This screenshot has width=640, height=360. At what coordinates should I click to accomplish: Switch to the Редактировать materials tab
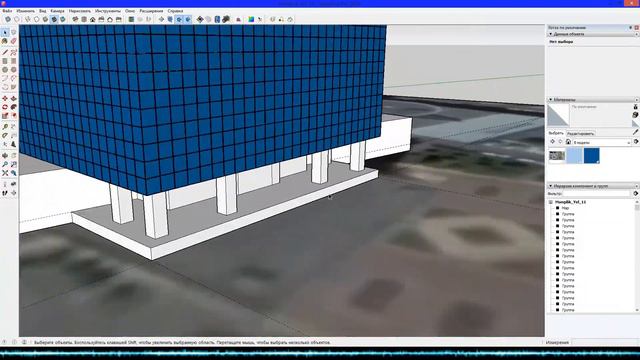click(x=580, y=133)
